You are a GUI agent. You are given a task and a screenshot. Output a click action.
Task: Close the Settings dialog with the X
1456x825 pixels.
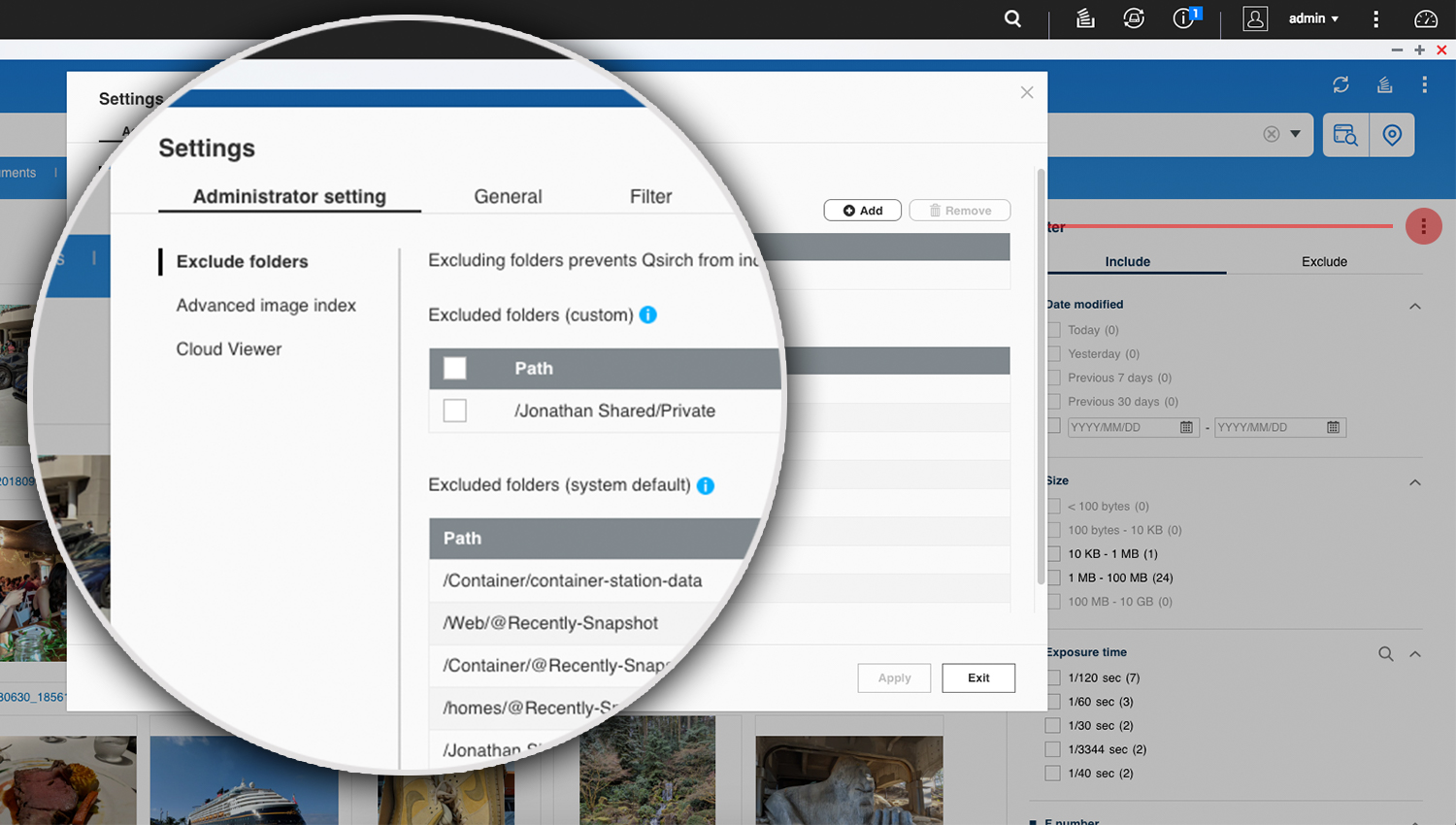pos(1027,92)
